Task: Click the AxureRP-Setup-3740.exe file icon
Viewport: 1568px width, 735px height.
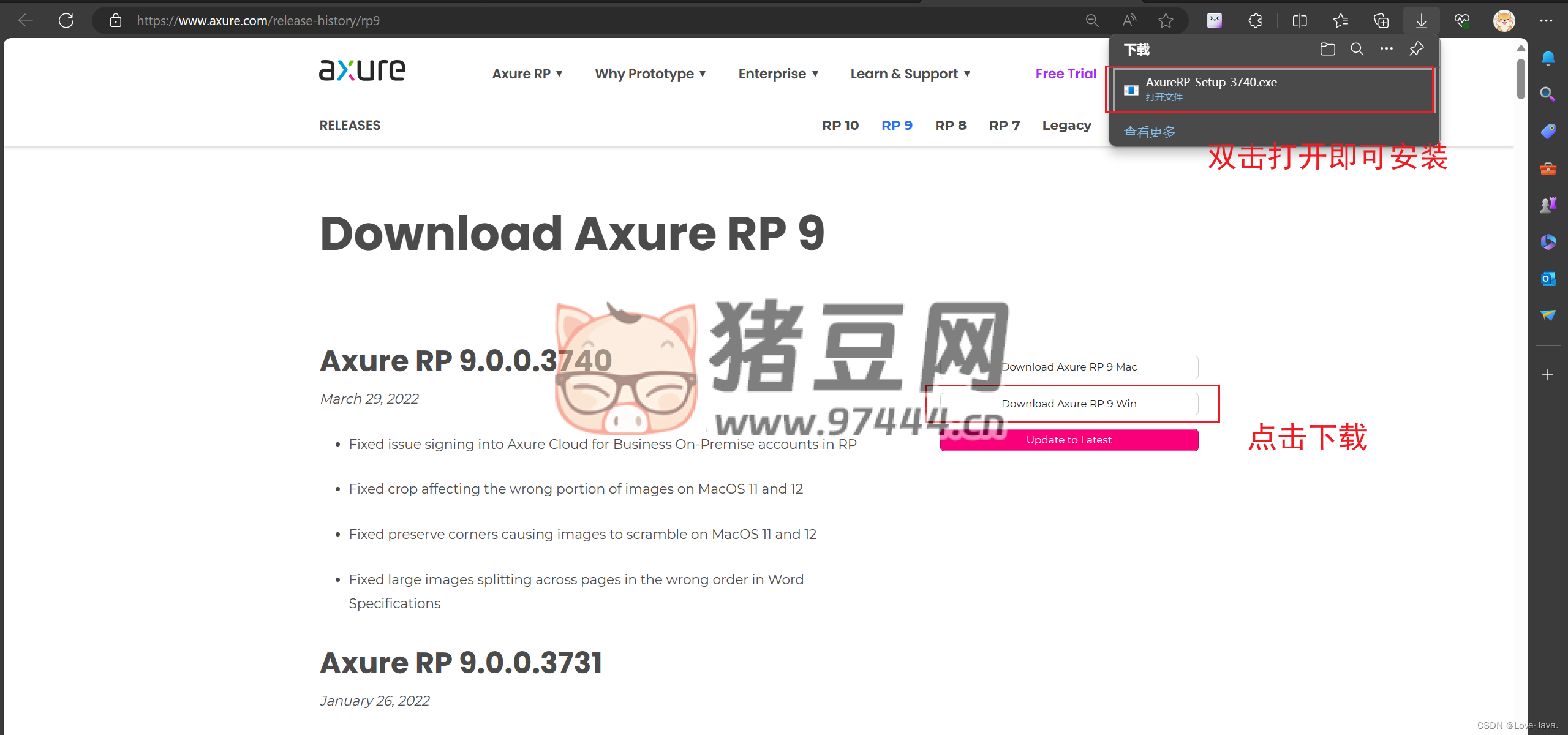Action: click(x=1131, y=90)
